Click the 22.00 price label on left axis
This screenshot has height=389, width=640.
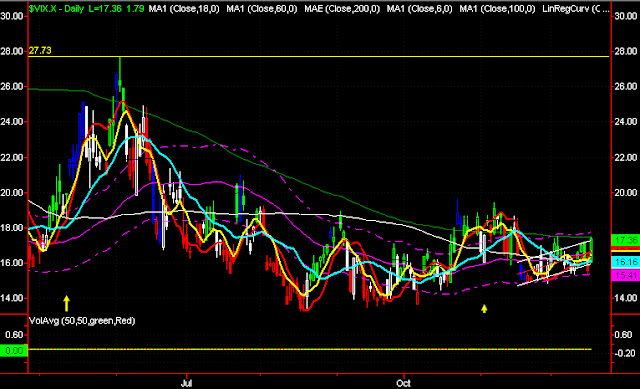(12, 158)
